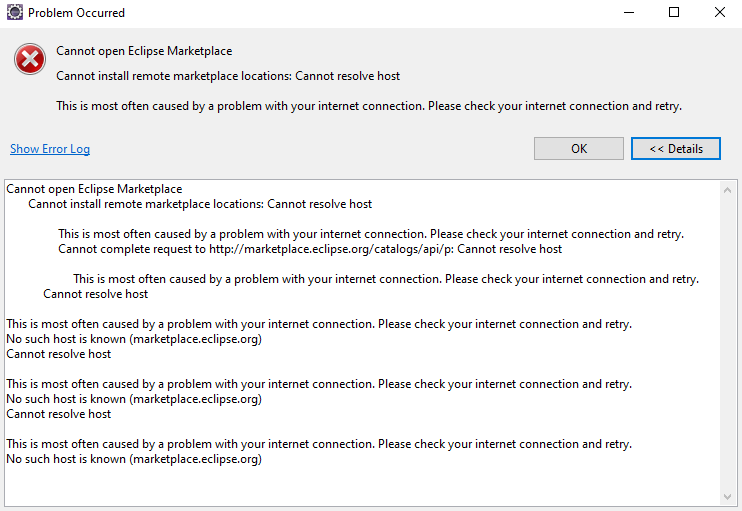The image size is (742, 511).
Task: Click header's internet connection advice above OK button
Action: 368,106
